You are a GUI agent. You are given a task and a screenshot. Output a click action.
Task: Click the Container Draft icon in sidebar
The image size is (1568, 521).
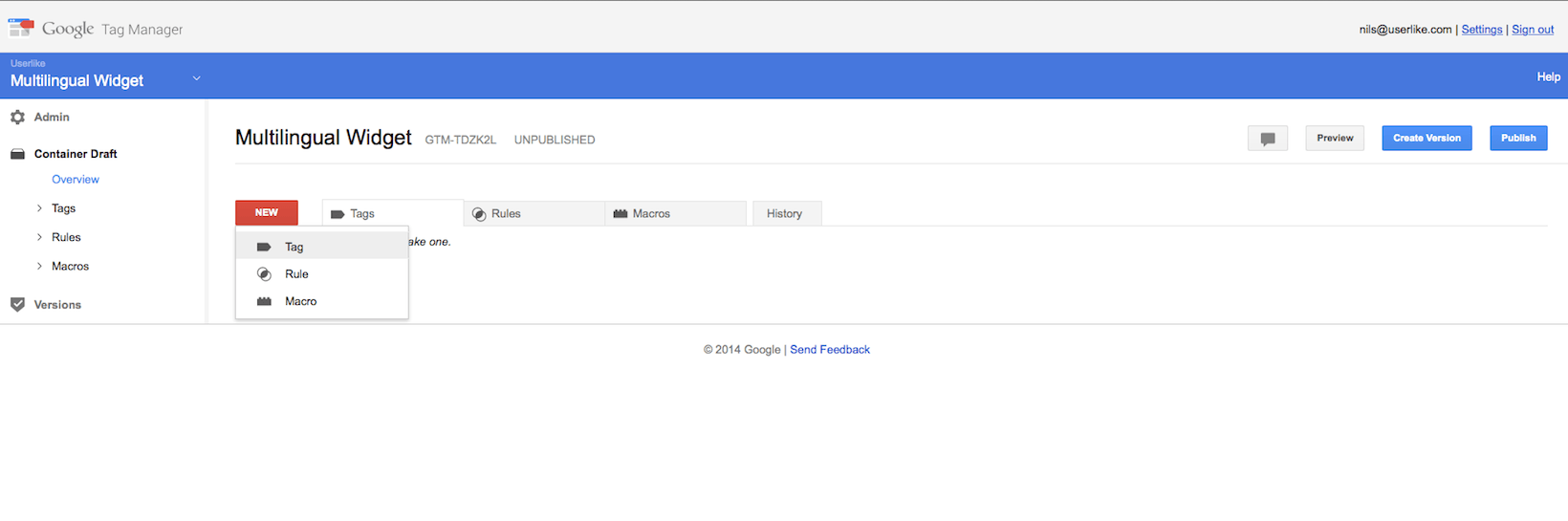pyautogui.click(x=17, y=154)
